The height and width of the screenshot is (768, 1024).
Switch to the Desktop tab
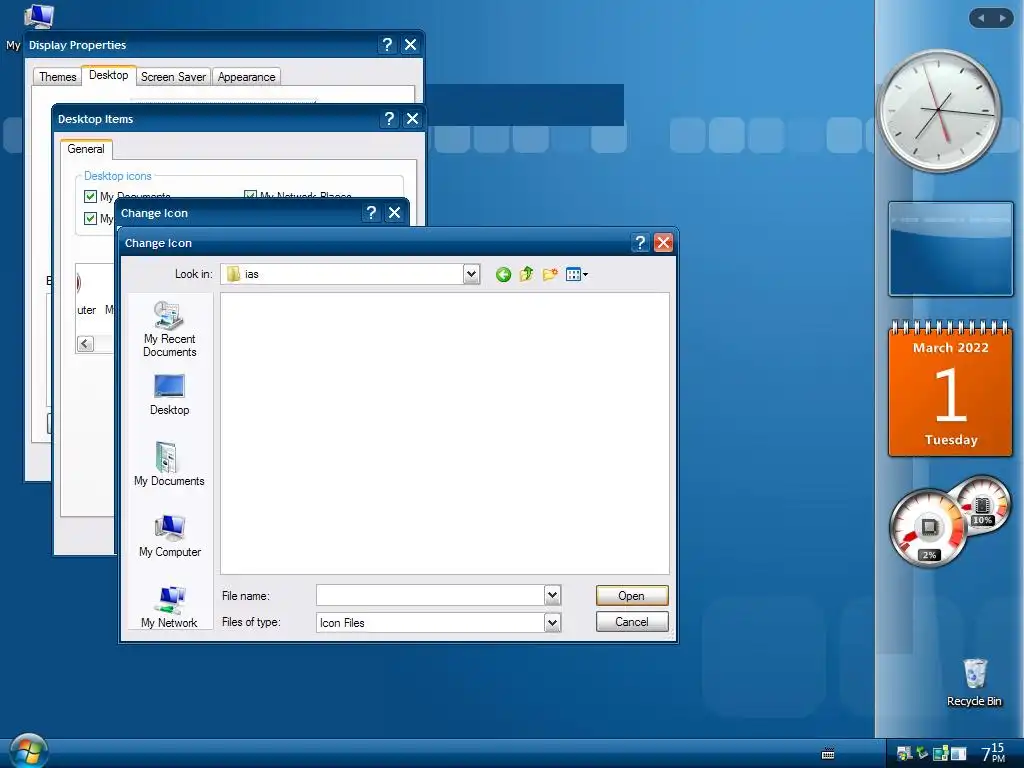click(x=108, y=75)
